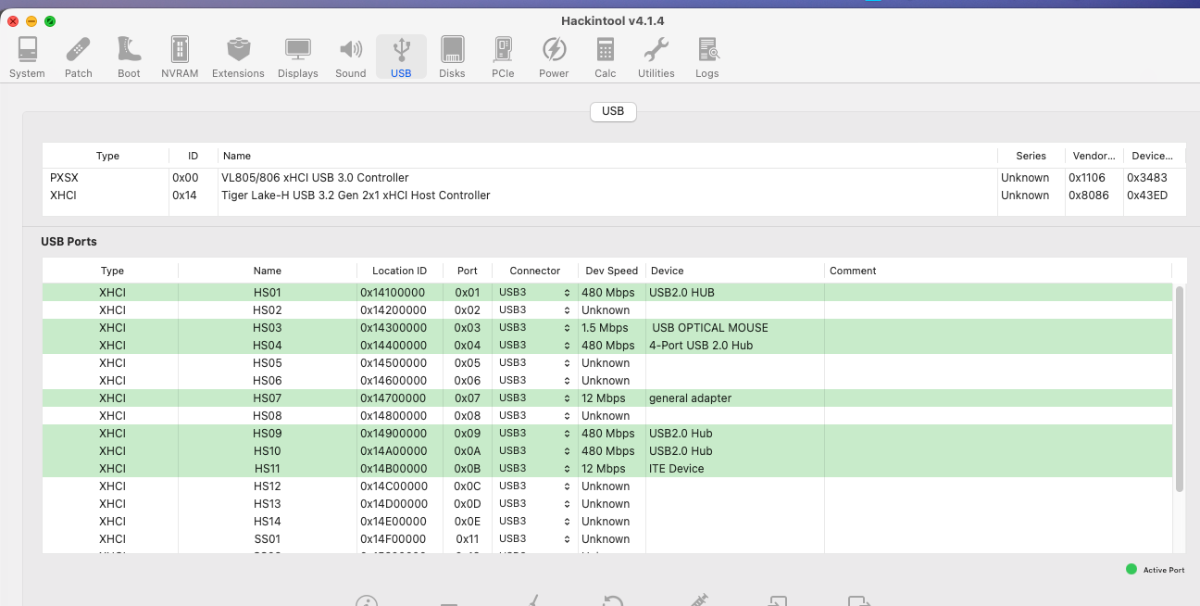
Task: Open the Sound toolbar section
Action: pyautogui.click(x=350, y=58)
